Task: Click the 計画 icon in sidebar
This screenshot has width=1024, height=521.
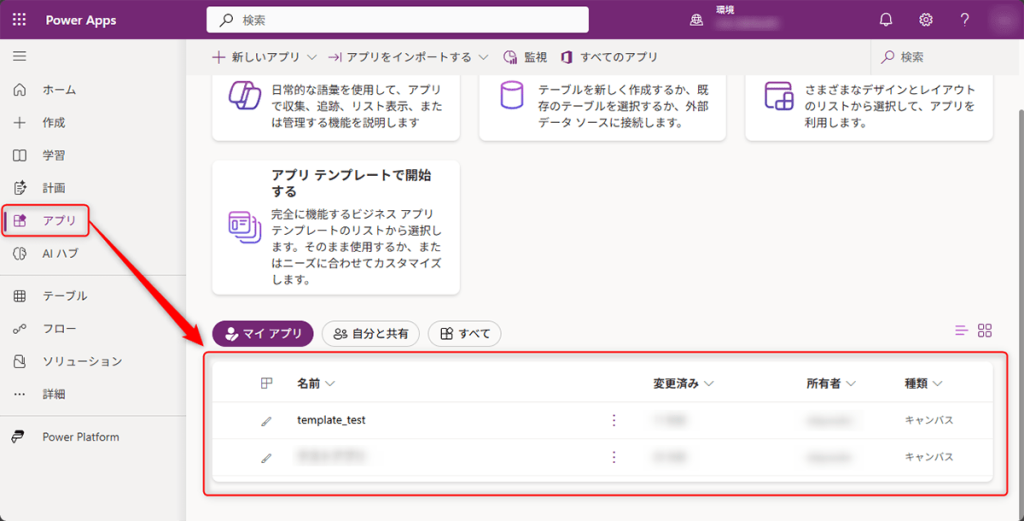Action: 20,188
